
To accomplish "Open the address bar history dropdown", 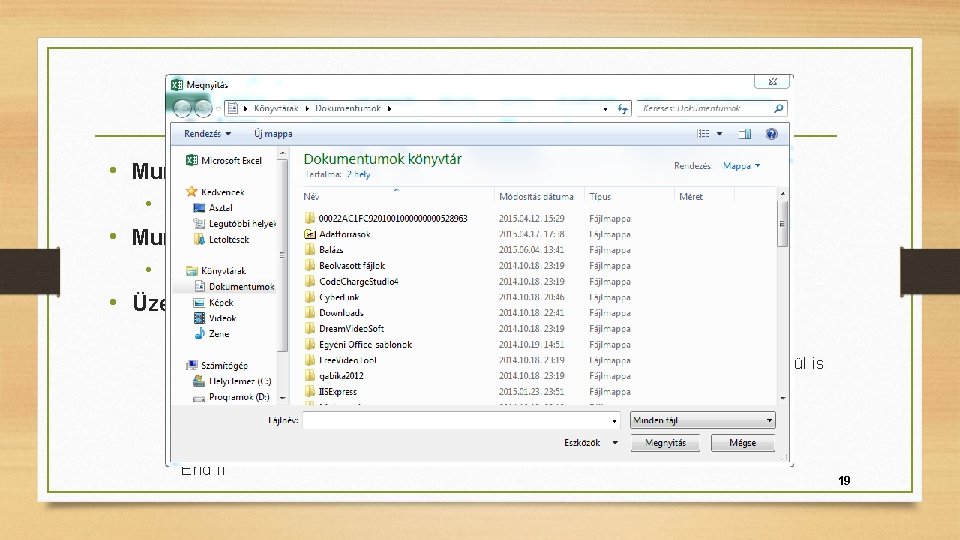I will [606, 109].
